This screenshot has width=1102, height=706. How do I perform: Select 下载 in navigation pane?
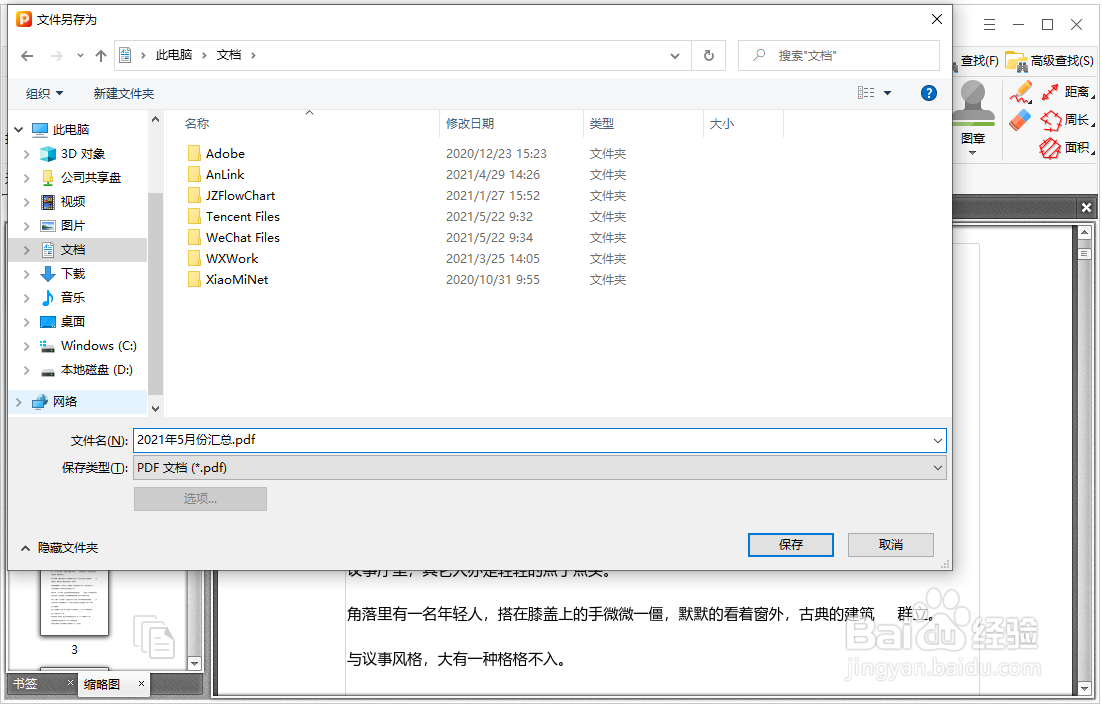[x=73, y=273]
